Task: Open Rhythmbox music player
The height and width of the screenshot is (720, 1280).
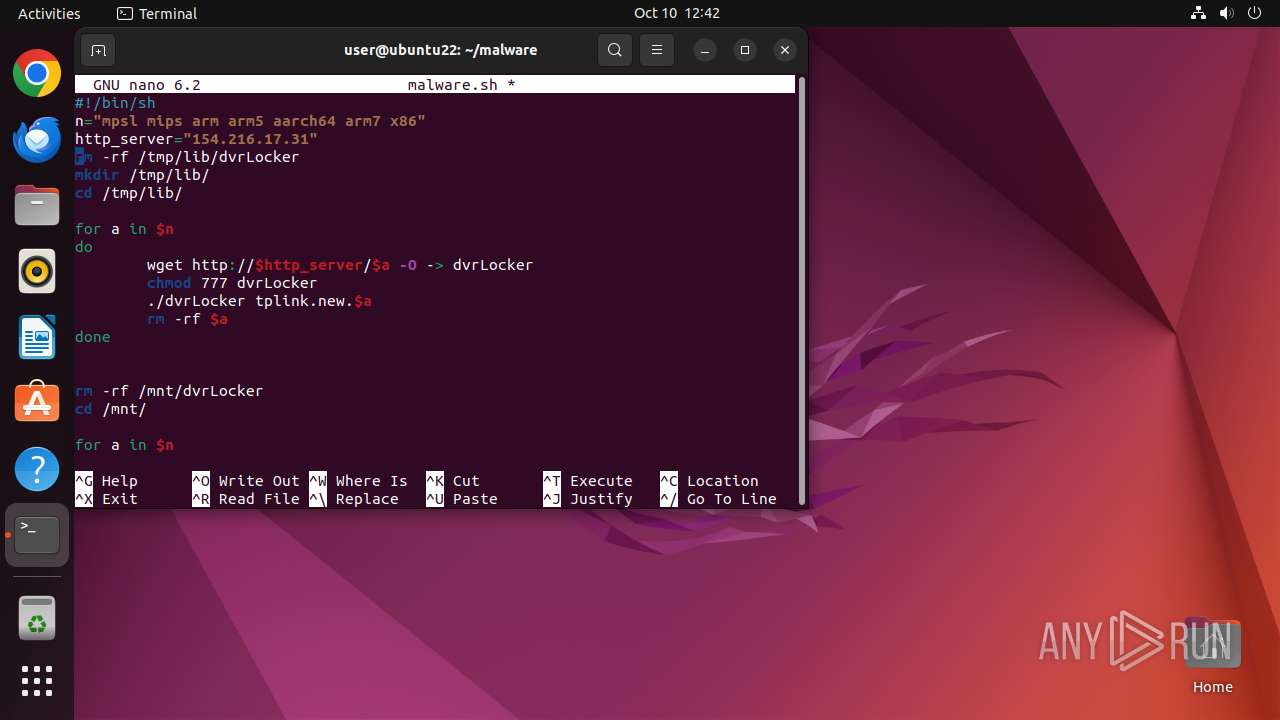Action: [37, 271]
